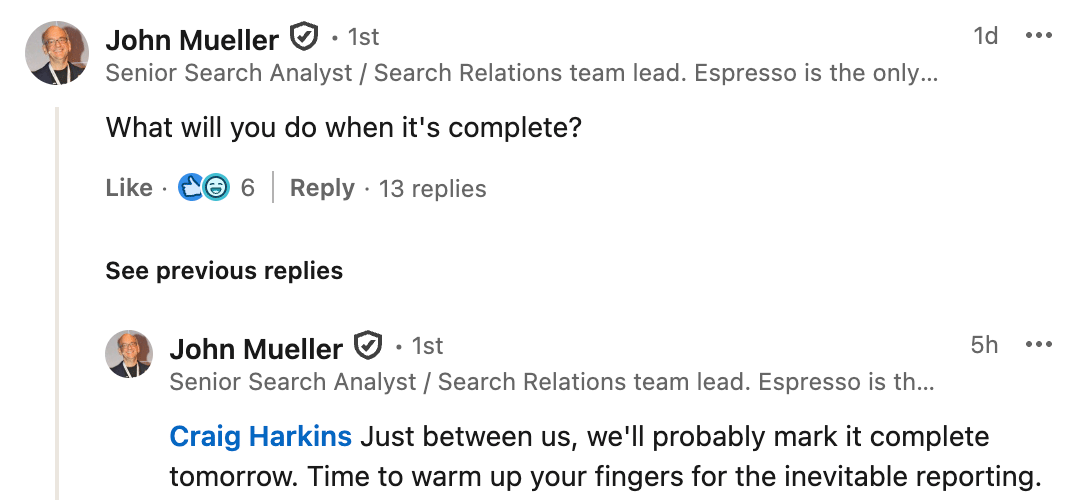Open John Mueller's name on top comment
1092x500 pixels.
click(x=192, y=39)
